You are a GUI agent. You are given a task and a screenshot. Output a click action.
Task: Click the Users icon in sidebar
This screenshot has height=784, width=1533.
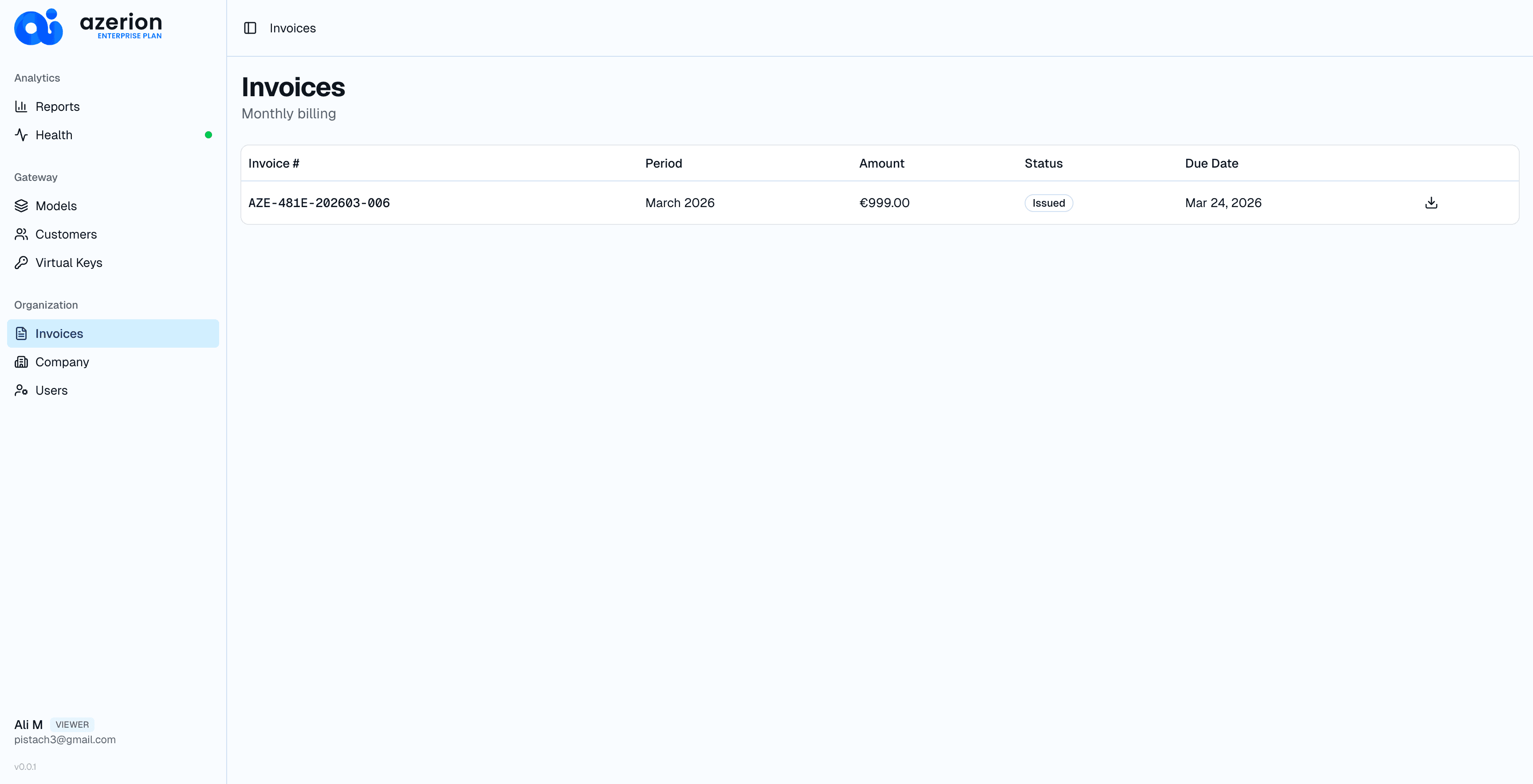[x=21, y=390]
